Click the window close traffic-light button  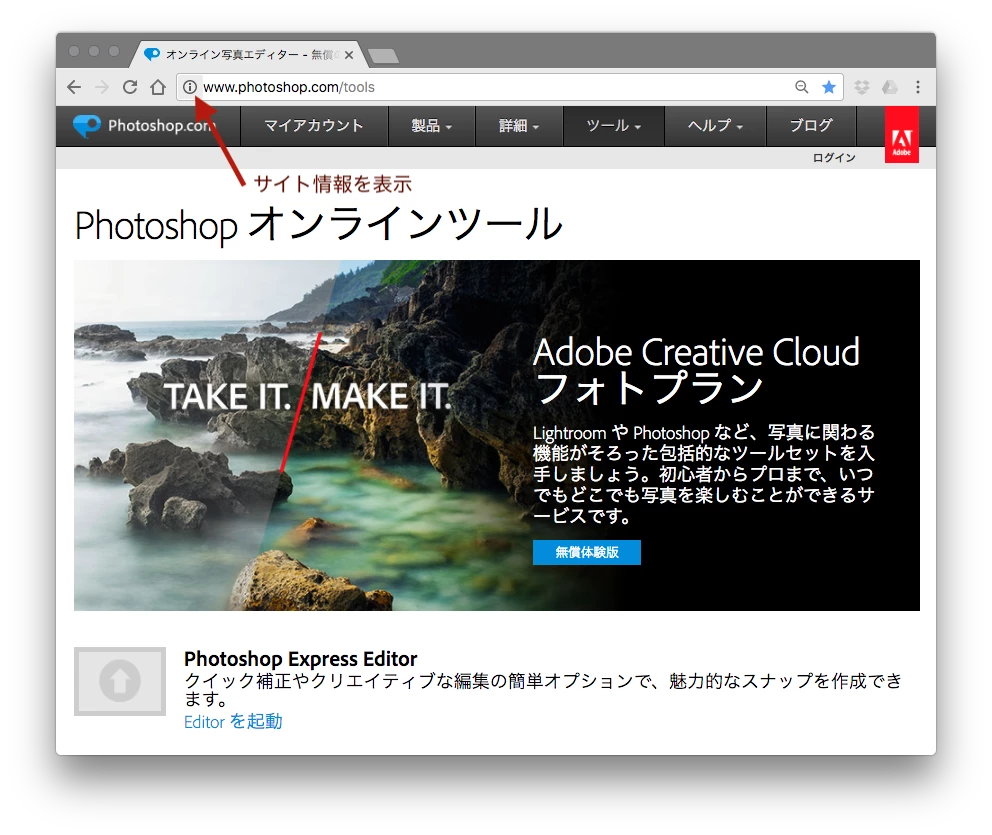click(74, 51)
